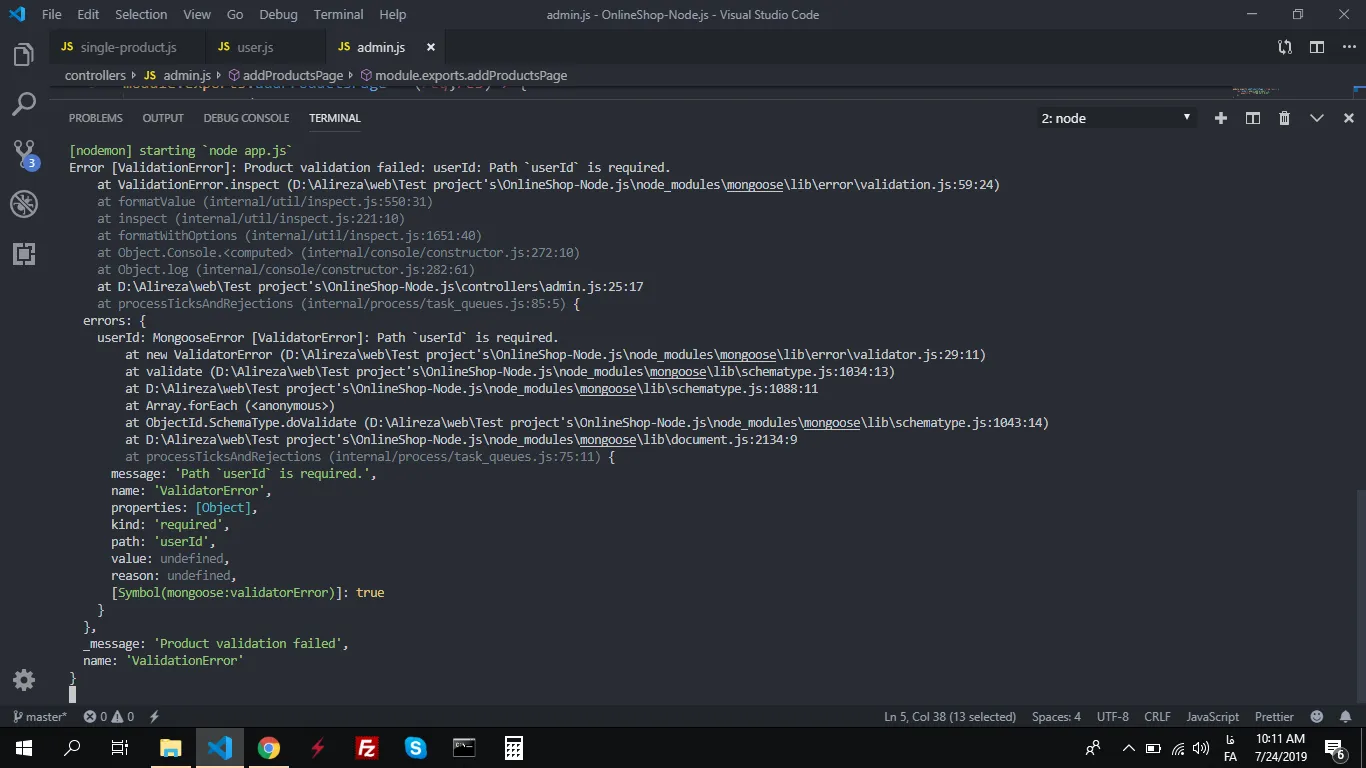Screen dimensions: 1366x768
Task: Click the VS Code logo in title bar
Action: click(17, 15)
